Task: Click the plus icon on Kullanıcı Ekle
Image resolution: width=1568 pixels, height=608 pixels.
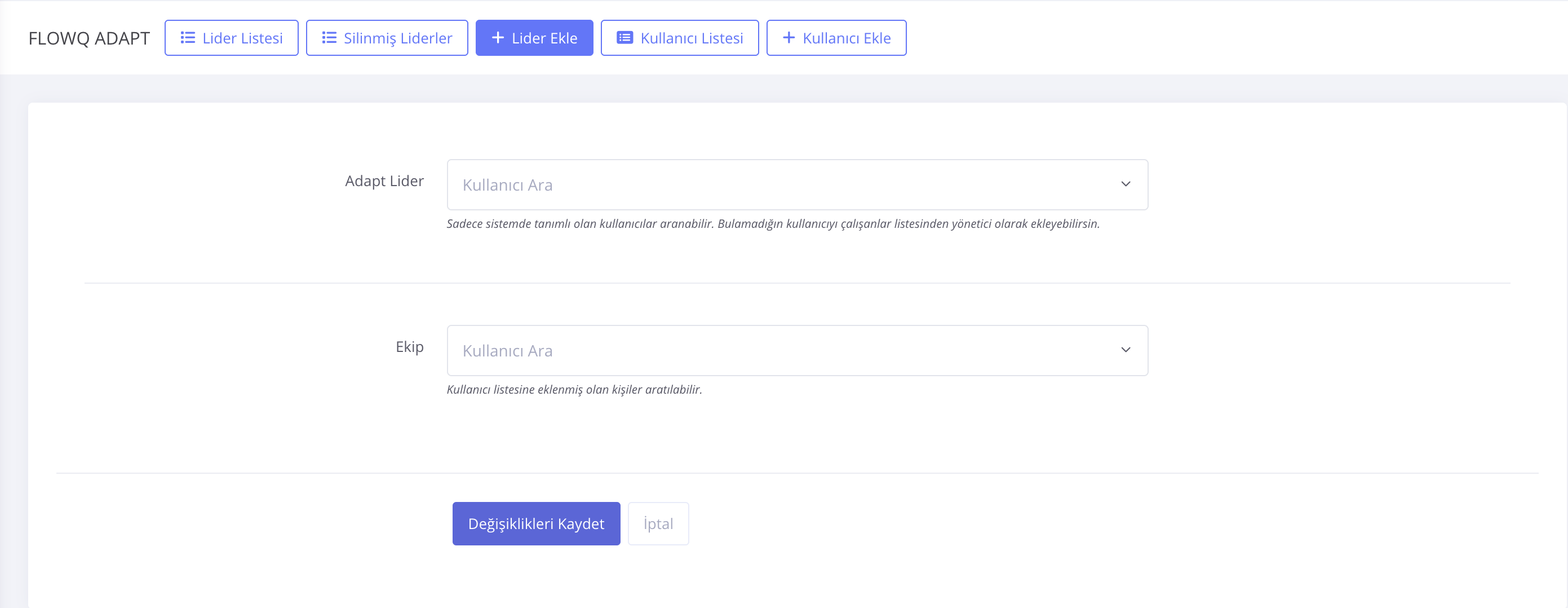Action: 789,38
